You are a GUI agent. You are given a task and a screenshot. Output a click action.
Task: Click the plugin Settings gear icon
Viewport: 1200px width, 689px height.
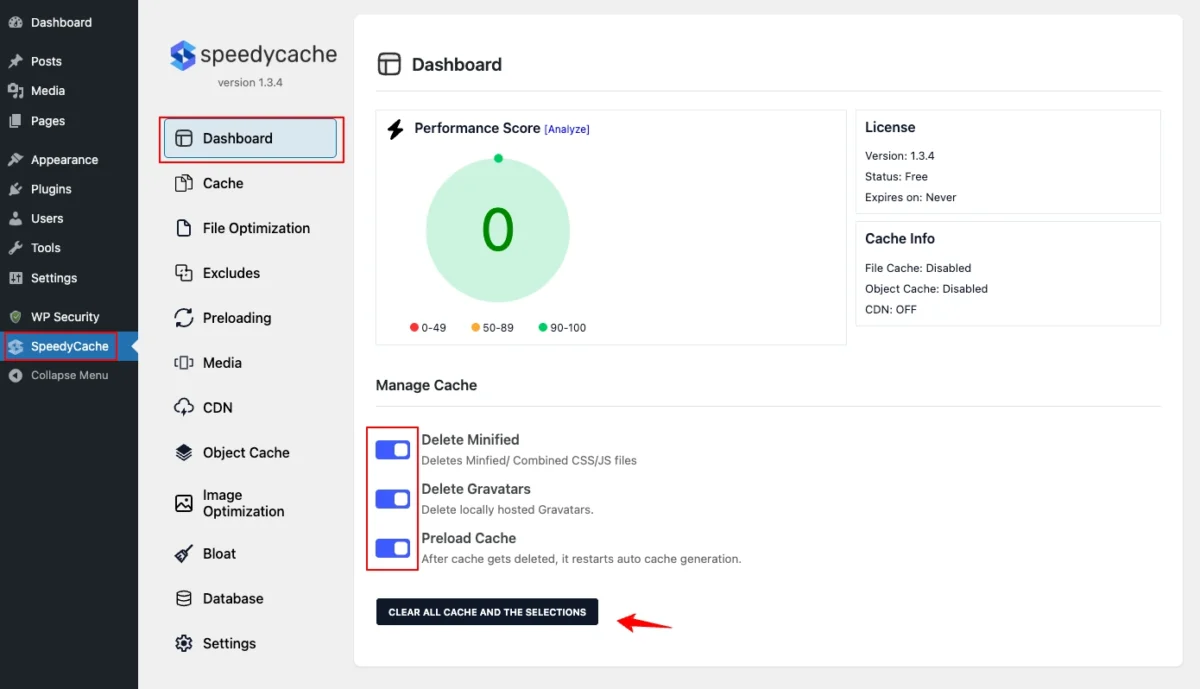point(184,643)
